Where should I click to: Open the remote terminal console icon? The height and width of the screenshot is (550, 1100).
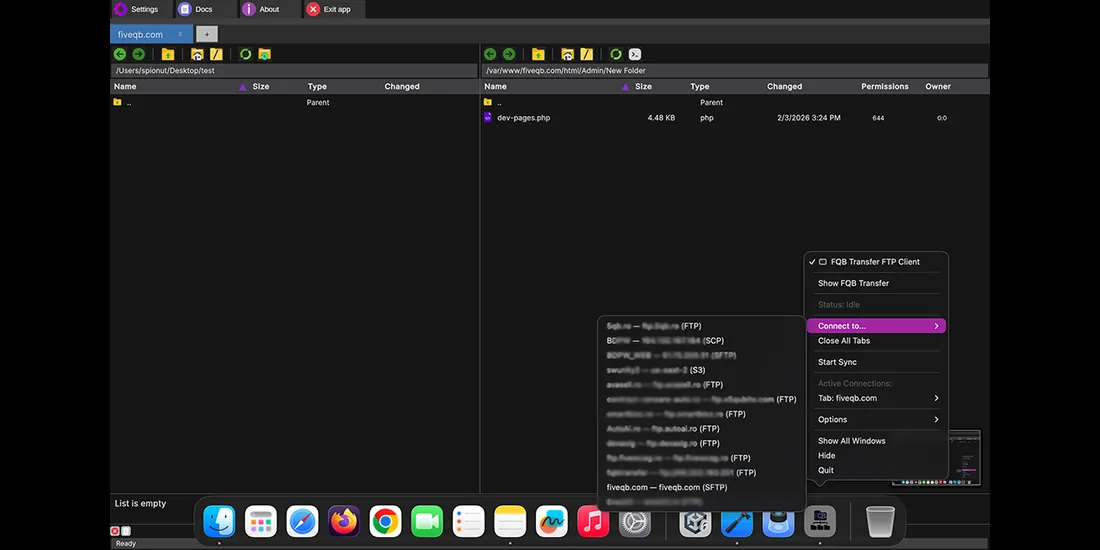(x=635, y=54)
